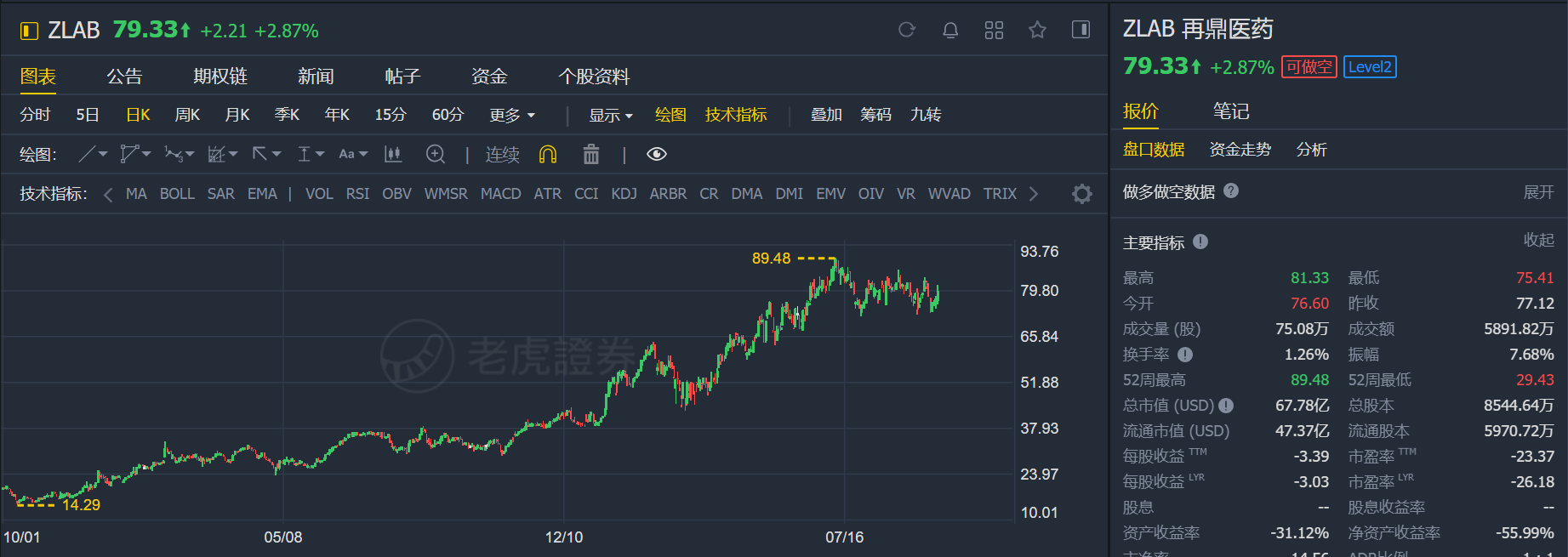Select the 周K weekly chart period
This screenshot has height=557, width=1568.
187,115
